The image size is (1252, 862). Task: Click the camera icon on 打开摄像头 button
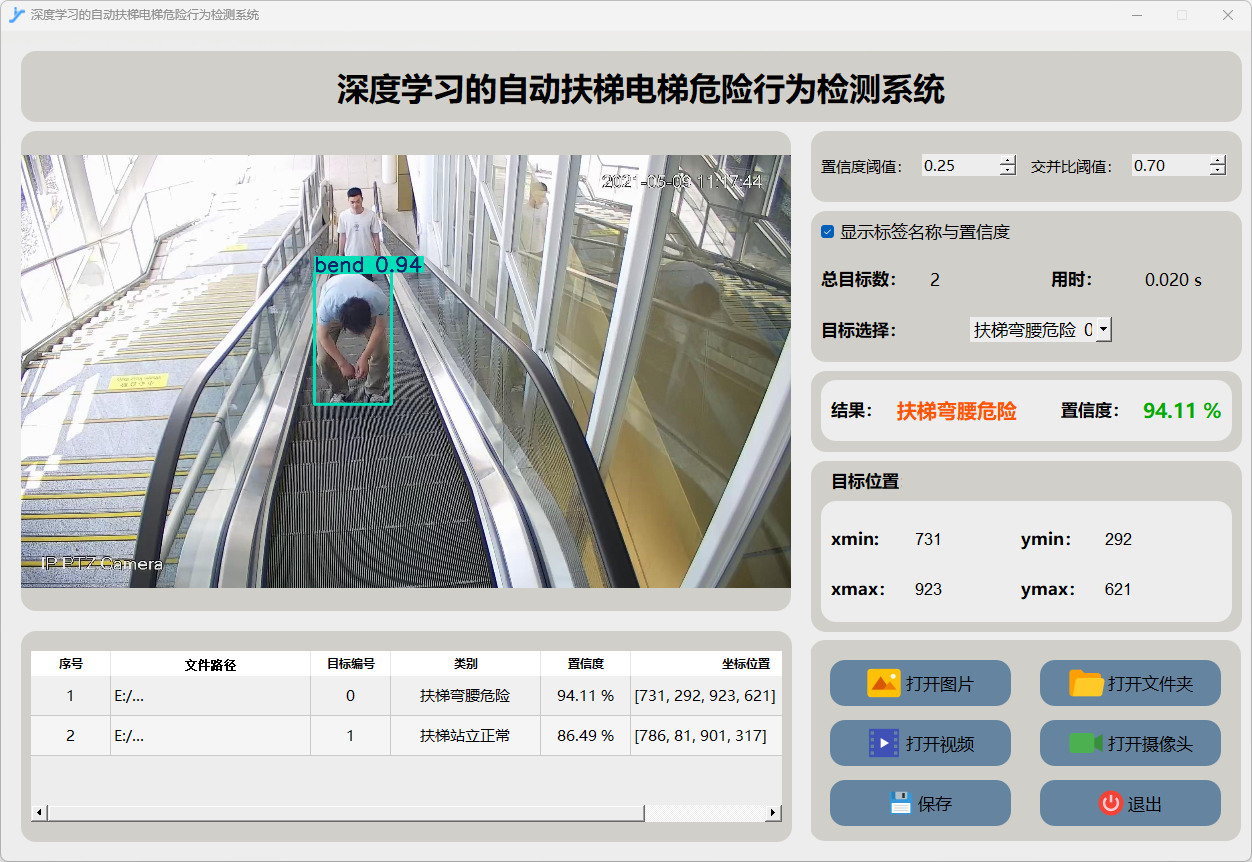pyautogui.click(x=1086, y=744)
